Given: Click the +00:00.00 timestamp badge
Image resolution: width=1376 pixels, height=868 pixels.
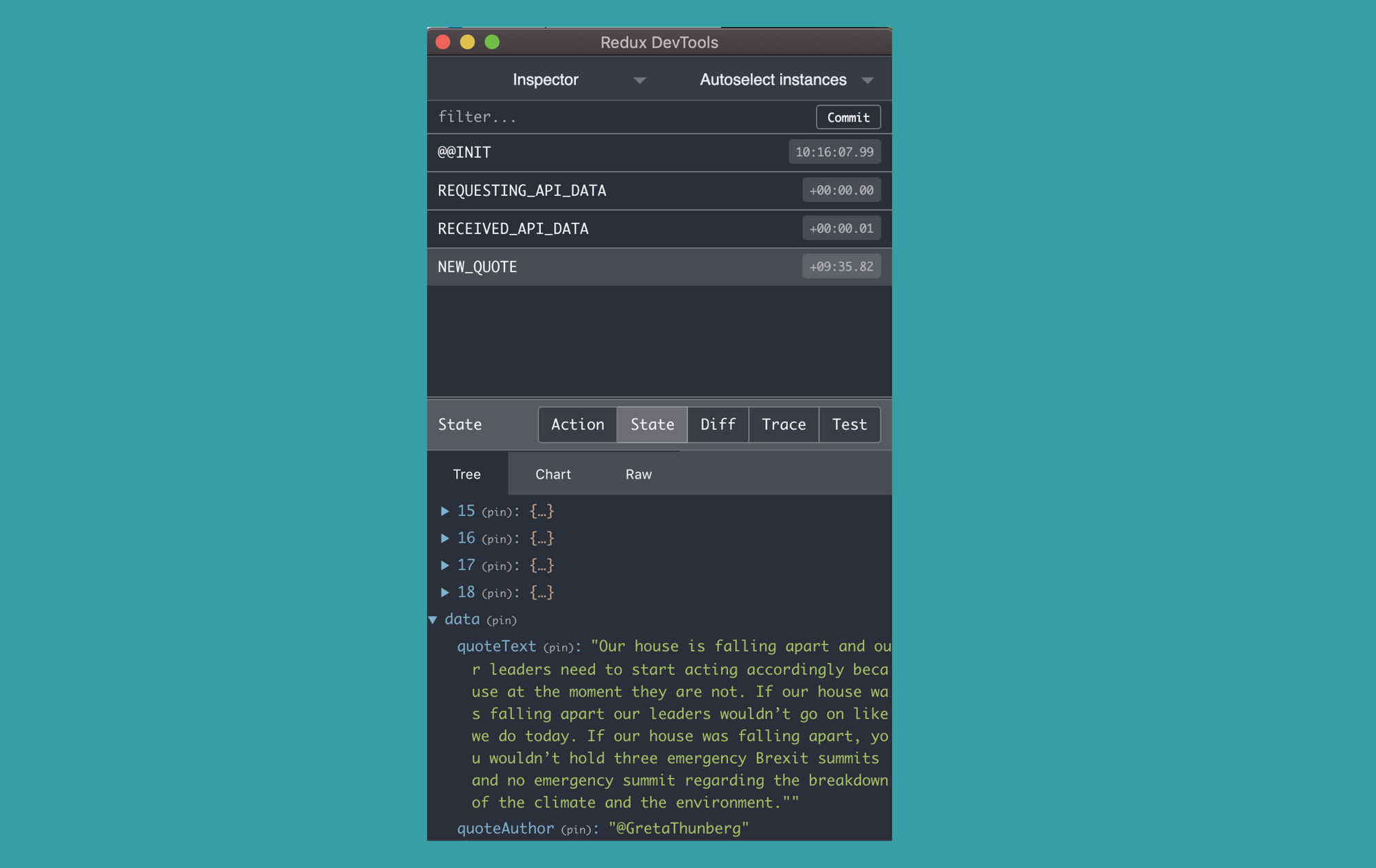Looking at the screenshot, I should click(x=841, y=191).
